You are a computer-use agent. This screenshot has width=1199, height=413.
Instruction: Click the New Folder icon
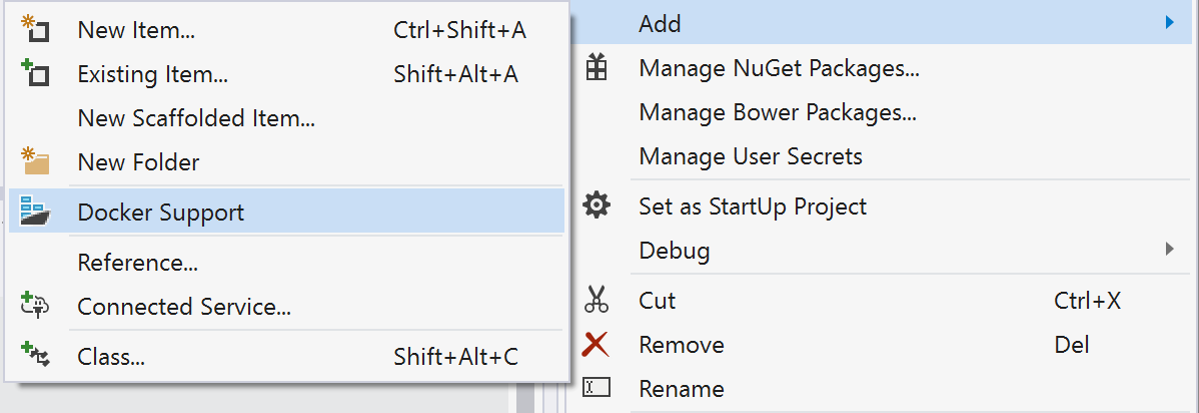tap(35, 161)
